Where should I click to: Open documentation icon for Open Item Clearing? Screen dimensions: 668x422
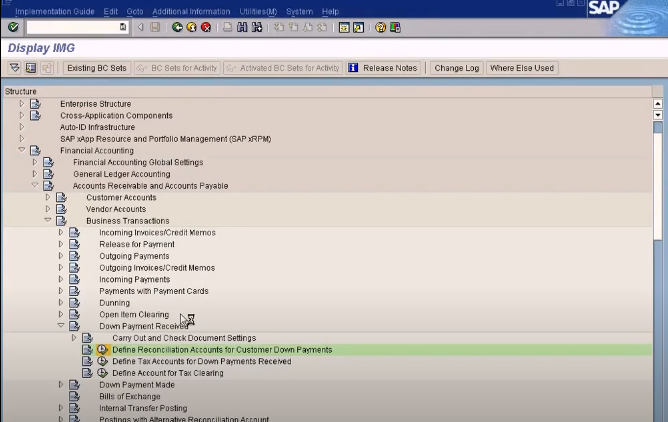click(x=75, y=314)
